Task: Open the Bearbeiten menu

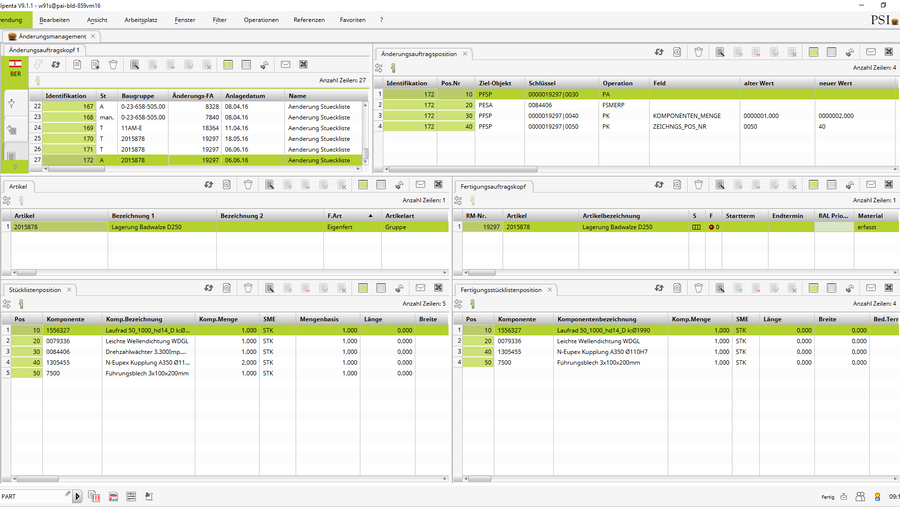Action: (x=55, y=20)
